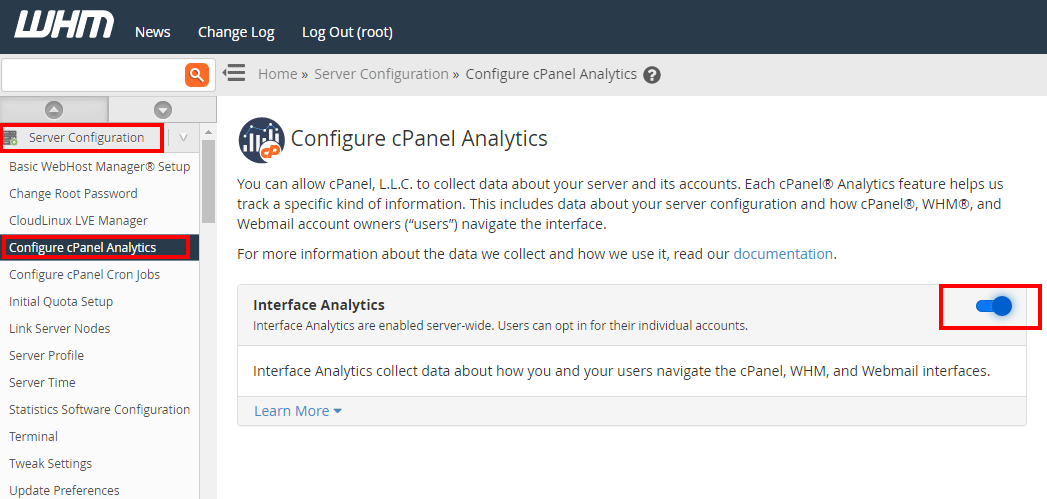Click the sidebar scroll up arrow button
The height and width of the screenshot is (499, 1047).
pyautogui.click(x=54, y=110)
